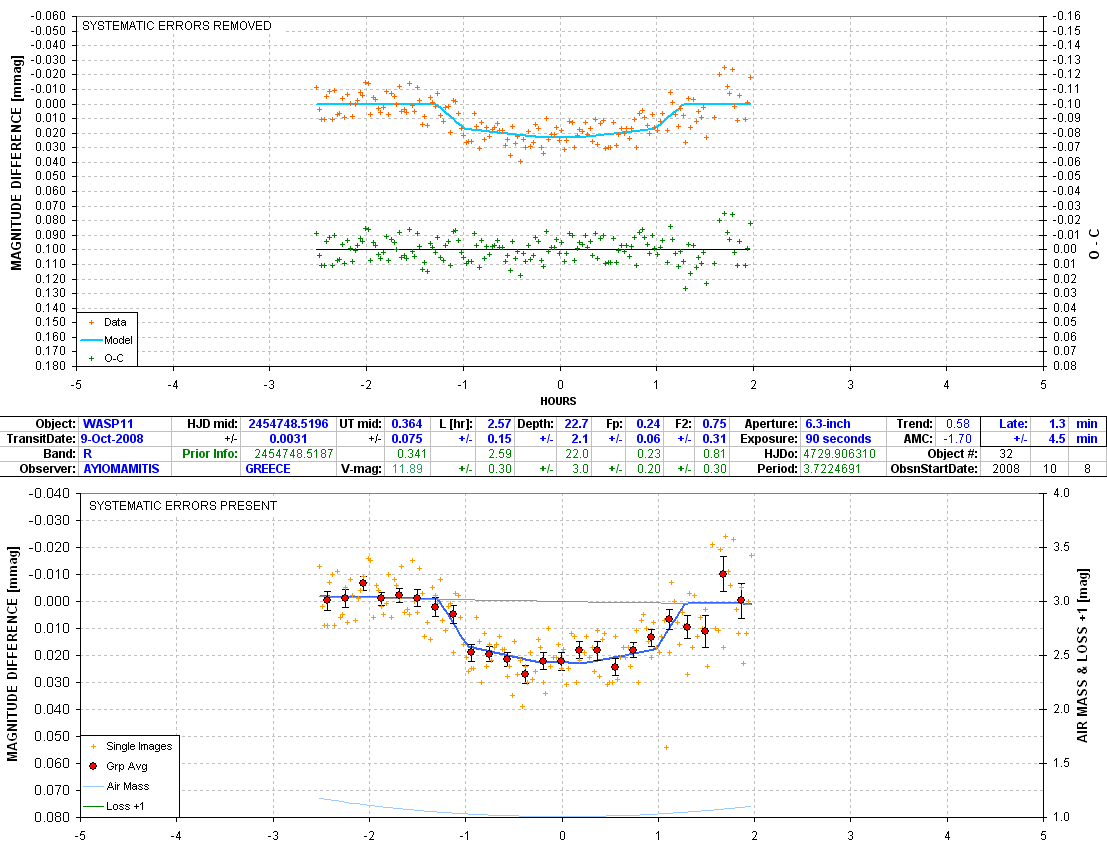Screen dimensions: 1107x847
Task: Click Prior Info value 2454748.5187
Action: (294, 453)
